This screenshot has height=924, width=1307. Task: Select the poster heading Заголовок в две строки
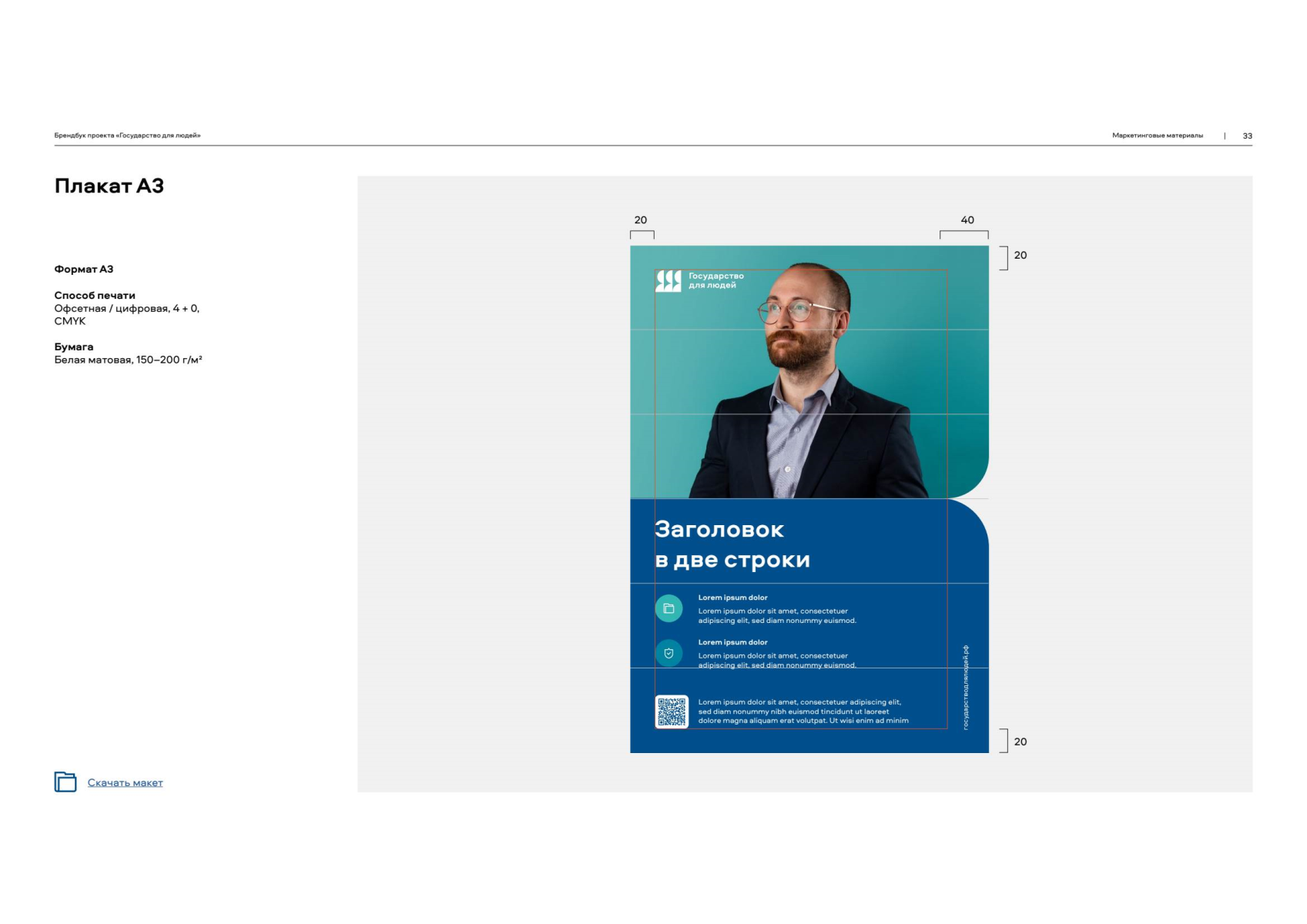tap(732, 544)
